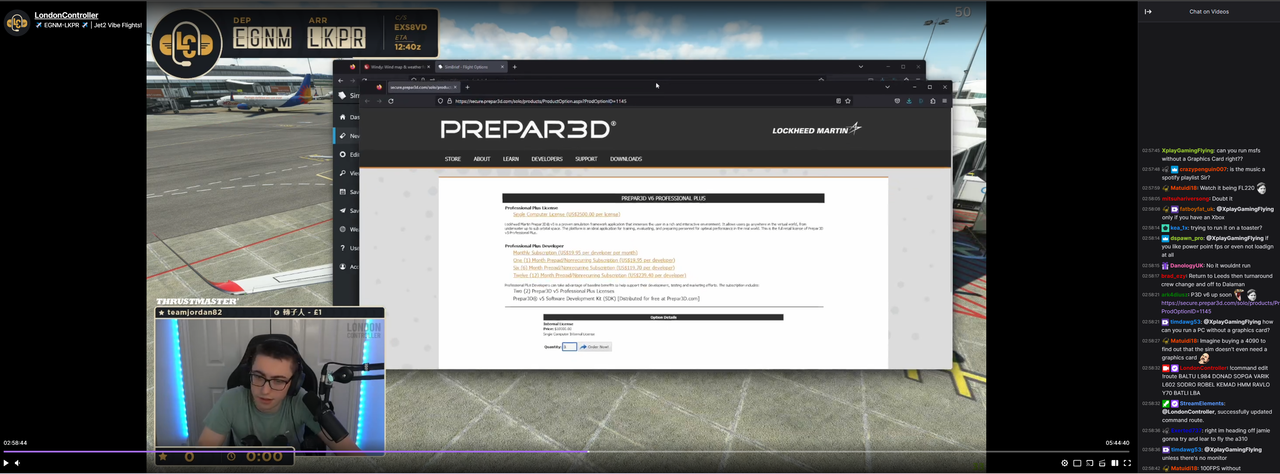List all tabs dropdown in SimBrief window
The image size is (1280, 474).
(861, 67)
